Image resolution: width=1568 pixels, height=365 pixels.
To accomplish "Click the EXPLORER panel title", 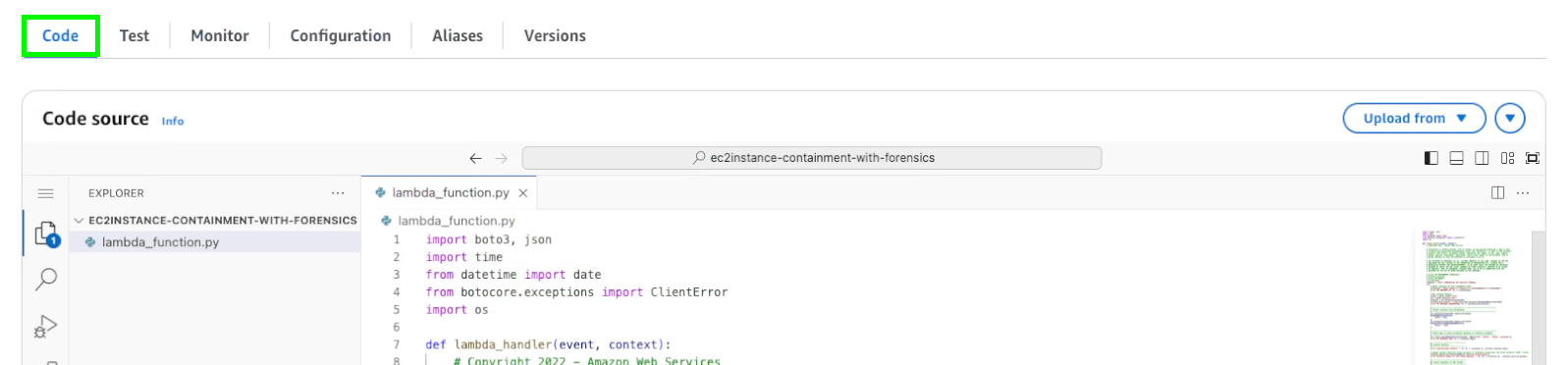I will coord(116,193).
